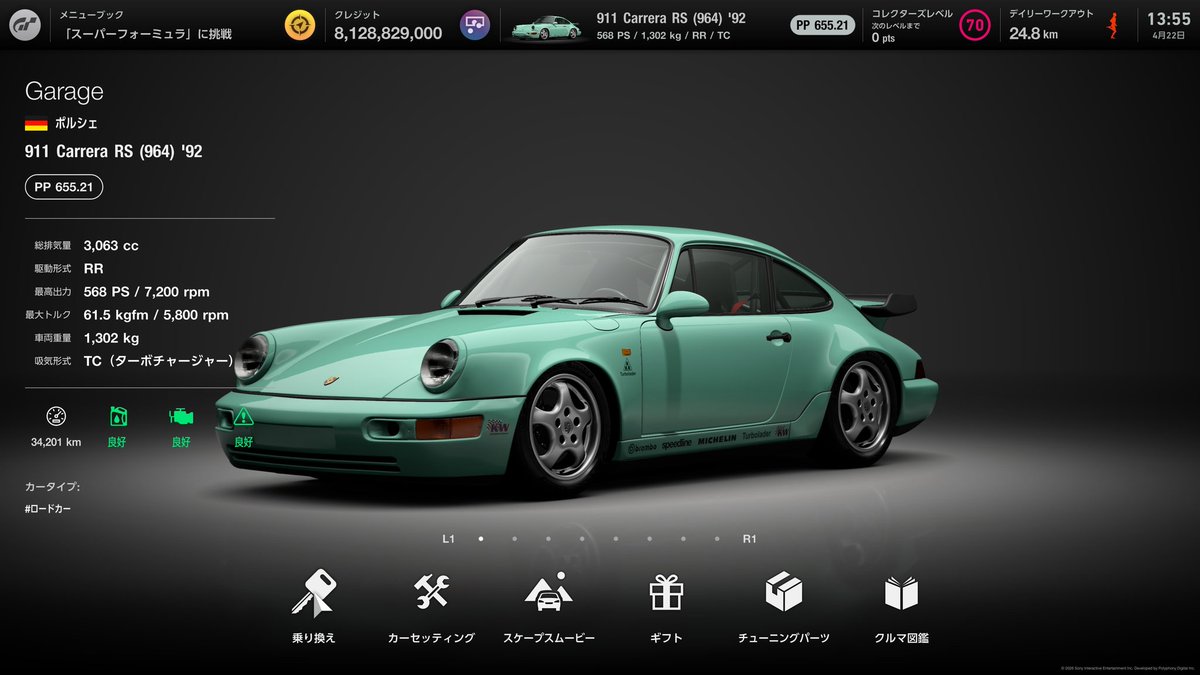Click the 34,201 km mileage text
This screenshot has width=1200, height=675.
click(56, 441)
